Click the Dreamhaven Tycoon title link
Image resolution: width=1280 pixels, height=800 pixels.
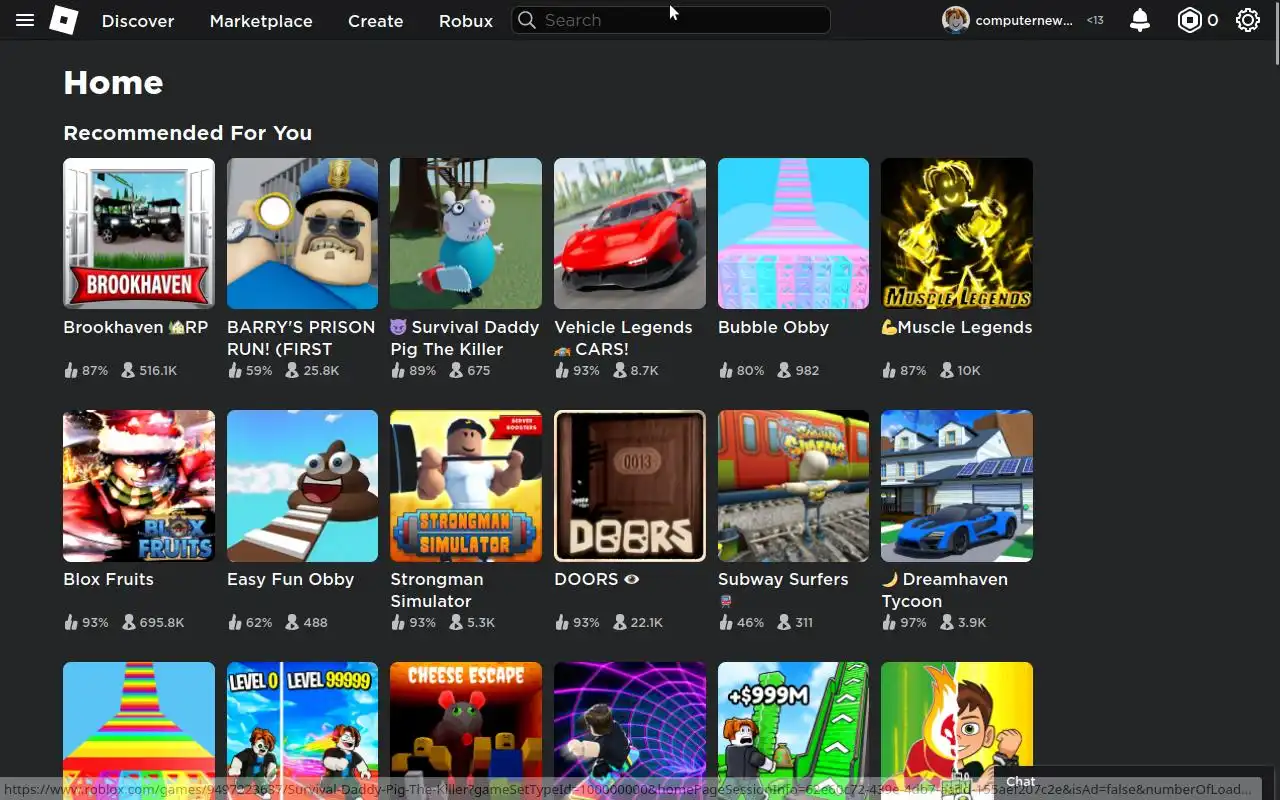coord(945,590)
